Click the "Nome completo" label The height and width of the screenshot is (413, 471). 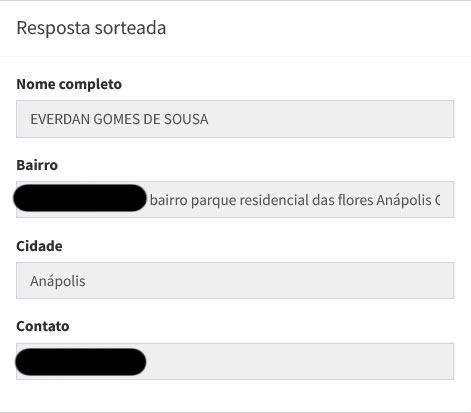coord(69,84)
